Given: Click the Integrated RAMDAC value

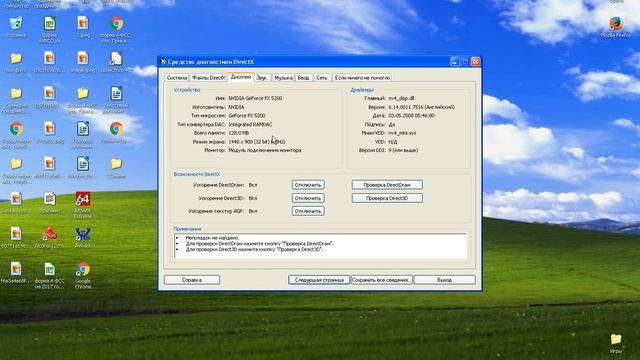Looking at the screenshot, I should click(x=250, y=124).
